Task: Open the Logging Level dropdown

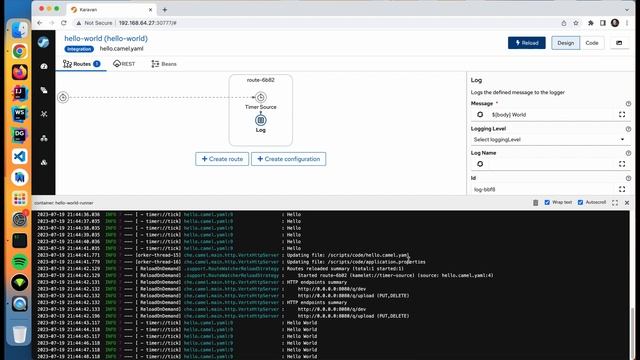Action: (x=550, y=140)
